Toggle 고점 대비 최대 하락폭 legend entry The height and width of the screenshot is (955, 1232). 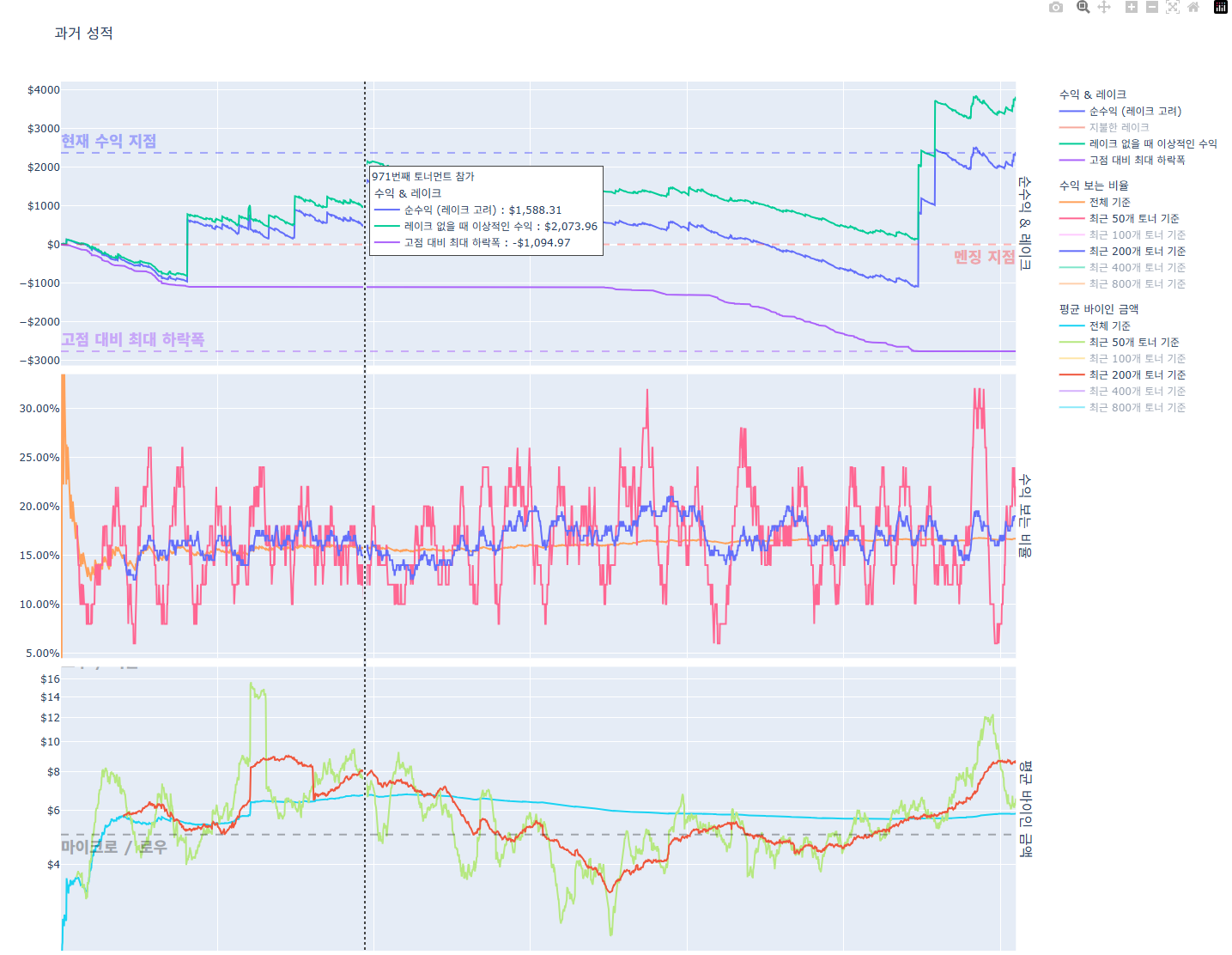[x=1137, y=160]
